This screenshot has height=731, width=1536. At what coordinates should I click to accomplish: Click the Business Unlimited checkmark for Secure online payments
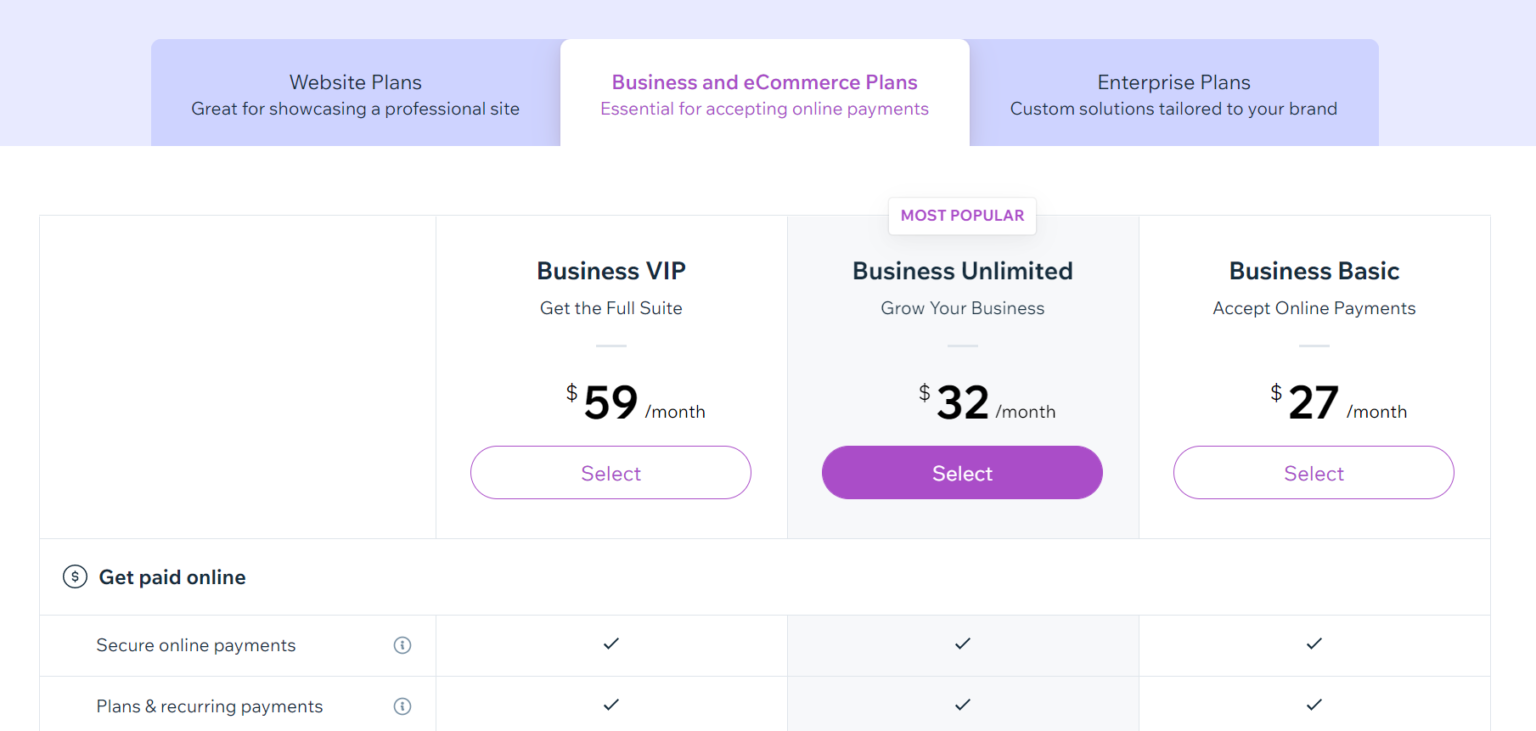point(962,645)
